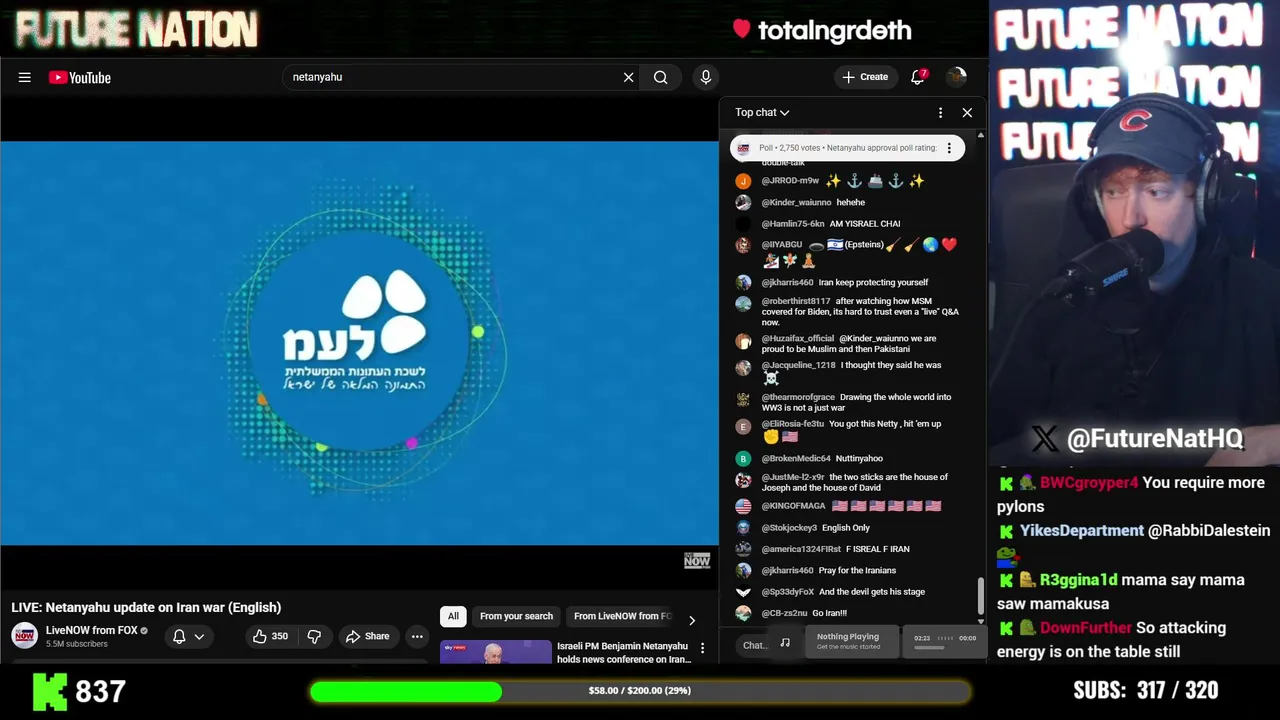The width and height of the screenshot is (1280, 720).
Task: Select @thearmorofgrace WW3 chat message
Action: click(856, 402)
